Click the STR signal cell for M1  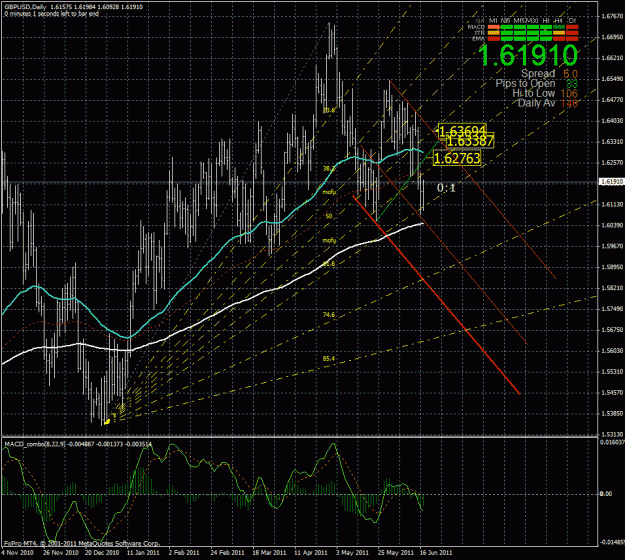(x=493, y=33)
